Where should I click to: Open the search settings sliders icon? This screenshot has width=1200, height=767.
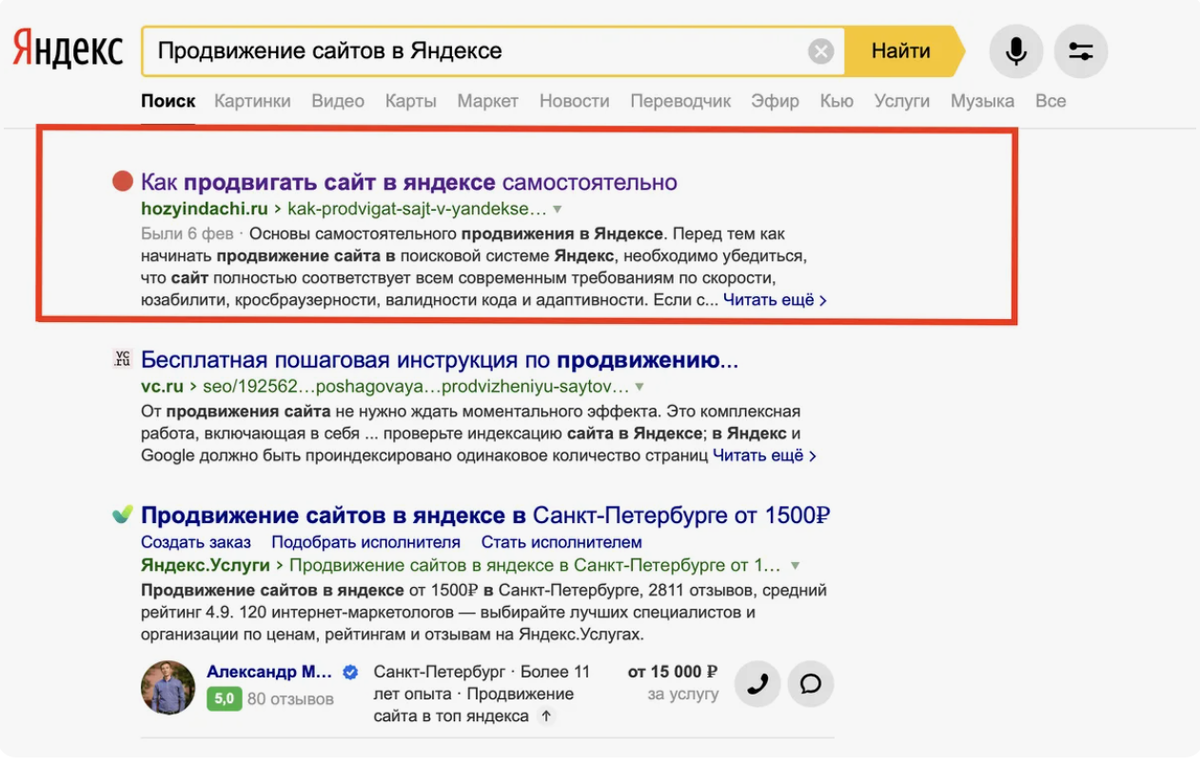(1080, 50)
